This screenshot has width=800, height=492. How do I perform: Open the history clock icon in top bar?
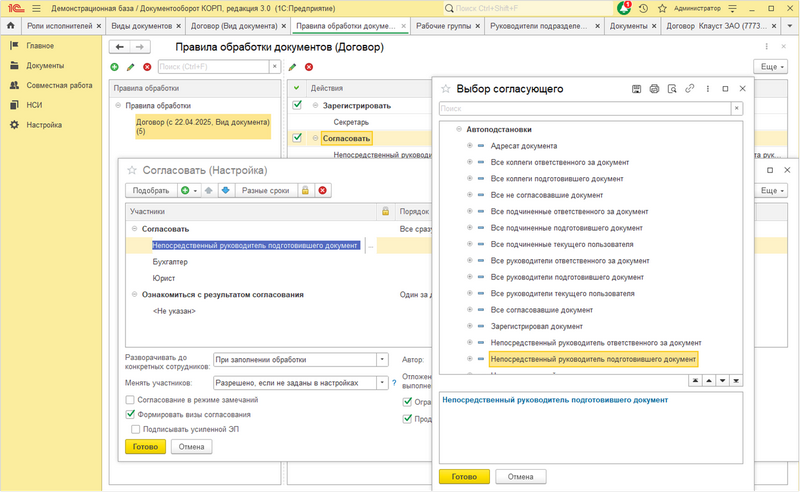(642, 7)
